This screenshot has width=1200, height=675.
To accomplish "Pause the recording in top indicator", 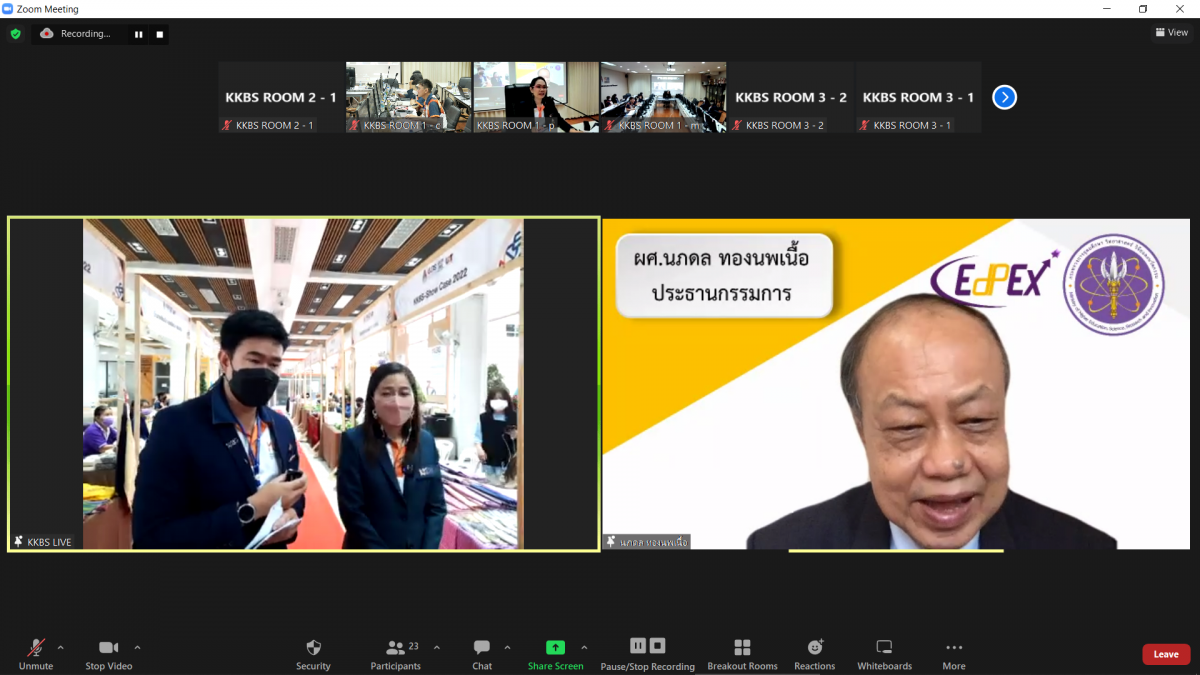I will pyautogui.click(x=139, y=34).
